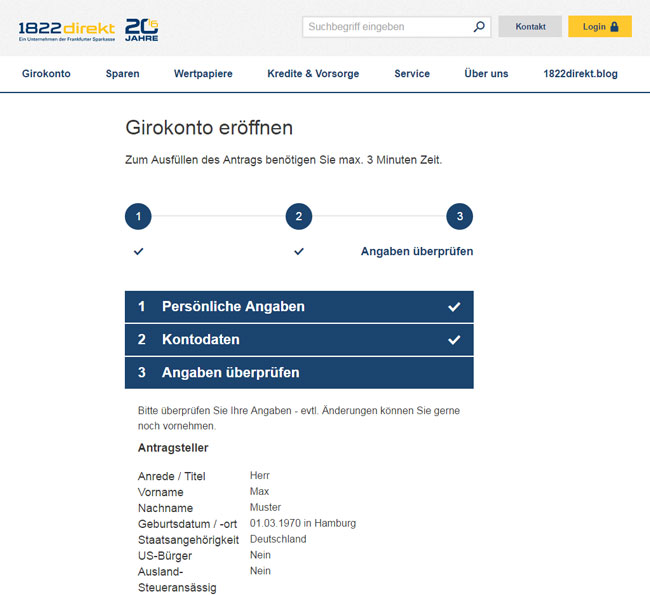Select step 3 circle in progress bar
The image size is (650, 595).
[460, 216]
